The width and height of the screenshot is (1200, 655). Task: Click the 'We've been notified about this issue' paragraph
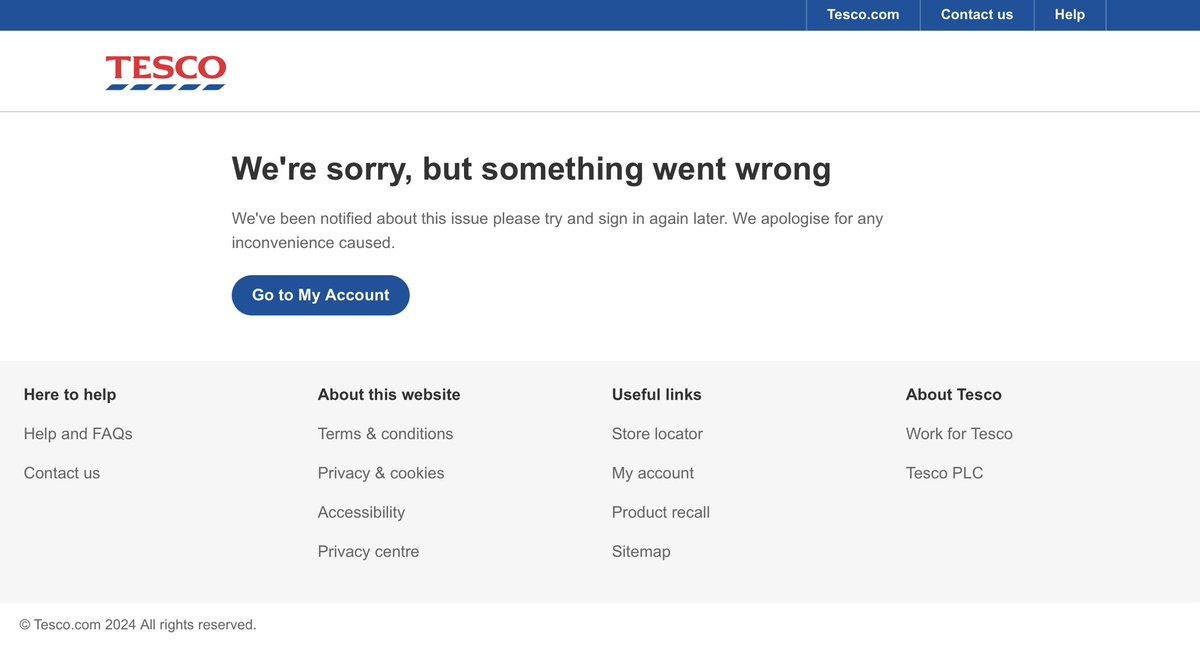tap(557, 230)
